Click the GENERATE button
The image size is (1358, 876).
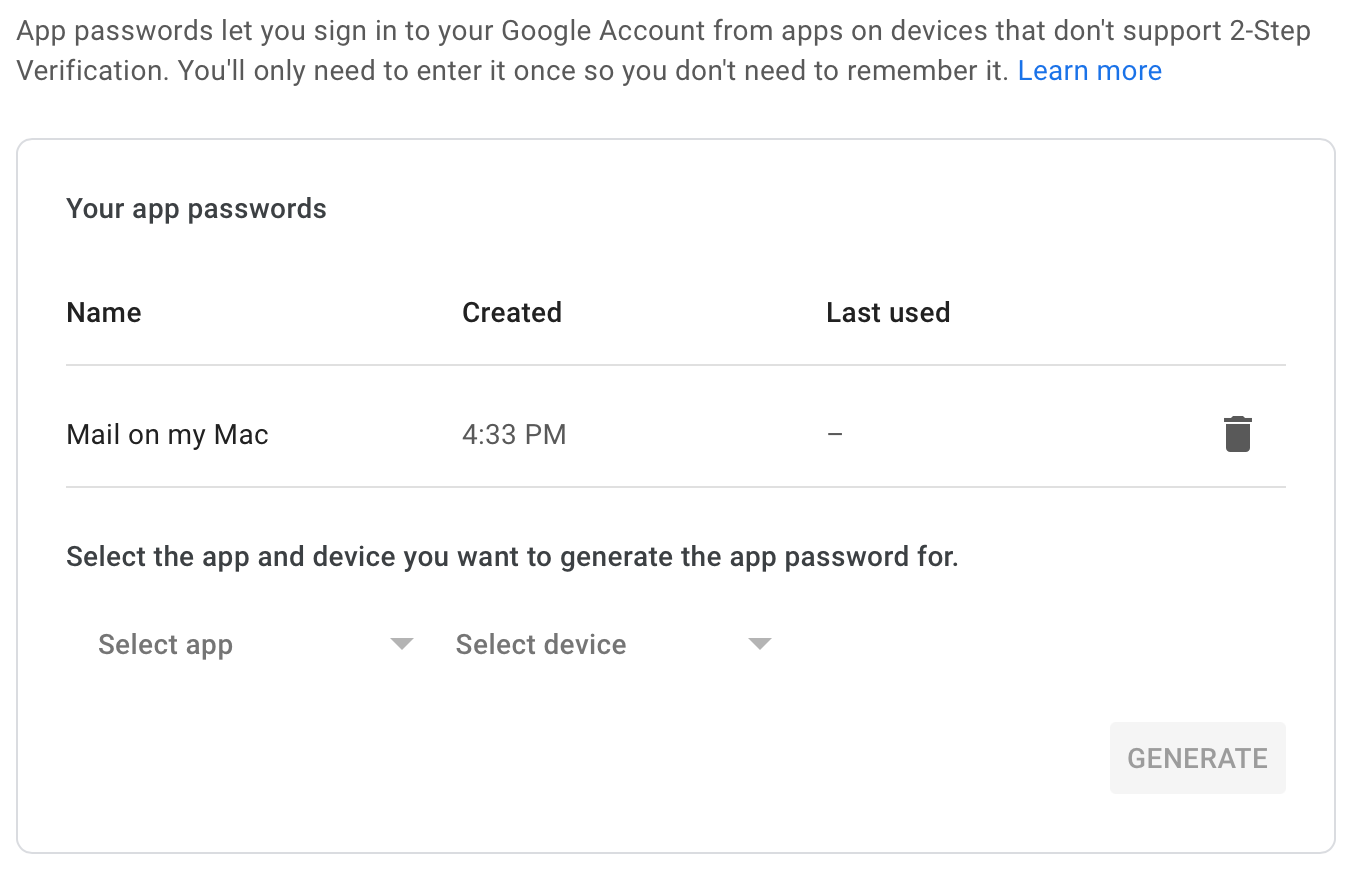[x=1197, y=758]
